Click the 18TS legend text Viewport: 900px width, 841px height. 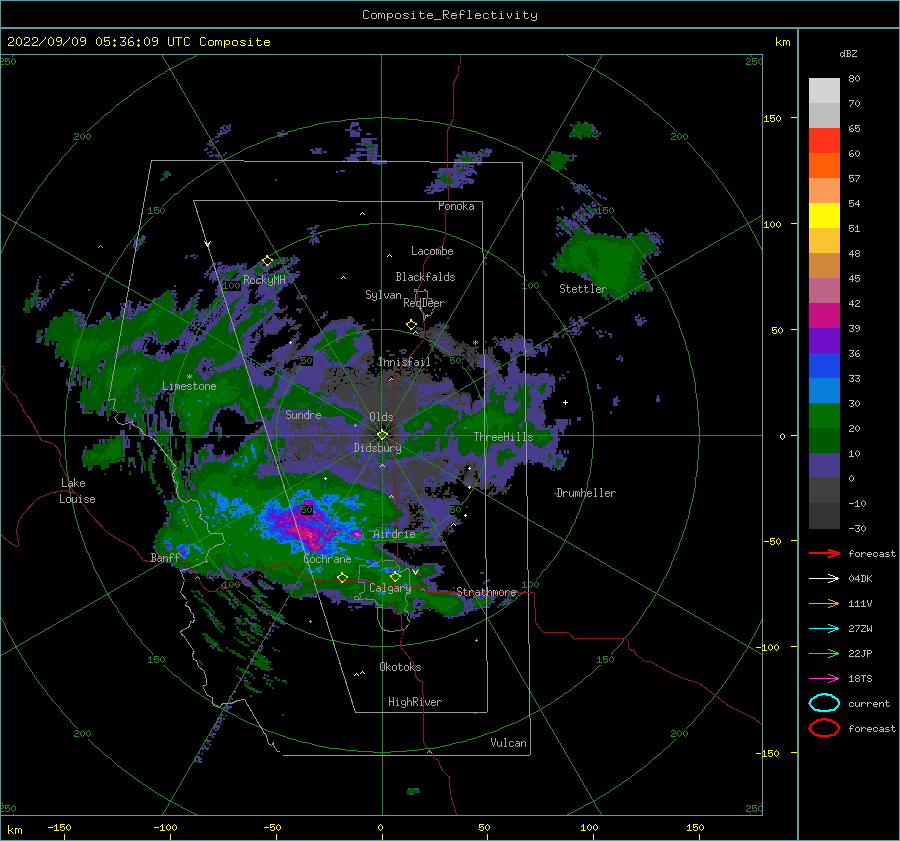[860, 679]
